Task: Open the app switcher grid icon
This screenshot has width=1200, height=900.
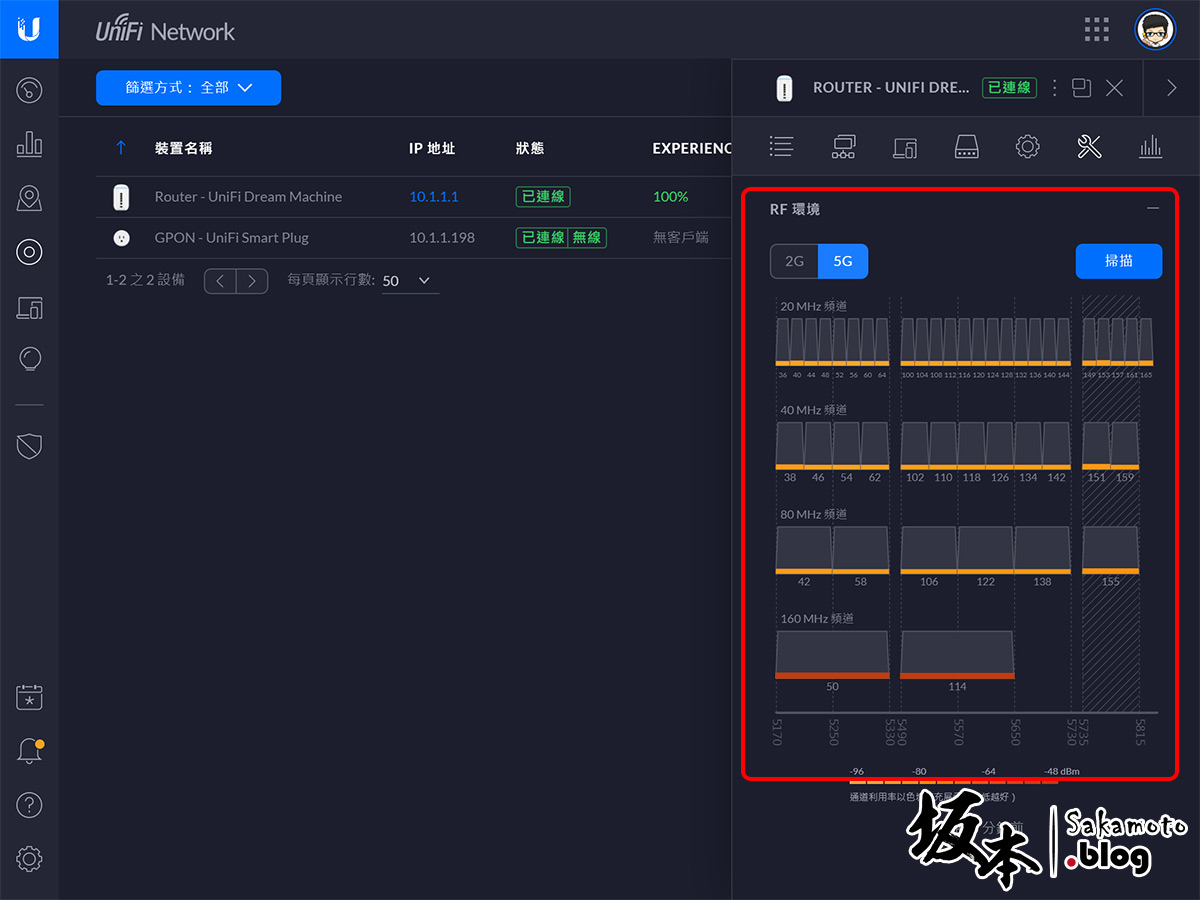Action: tap(1097, 29)
